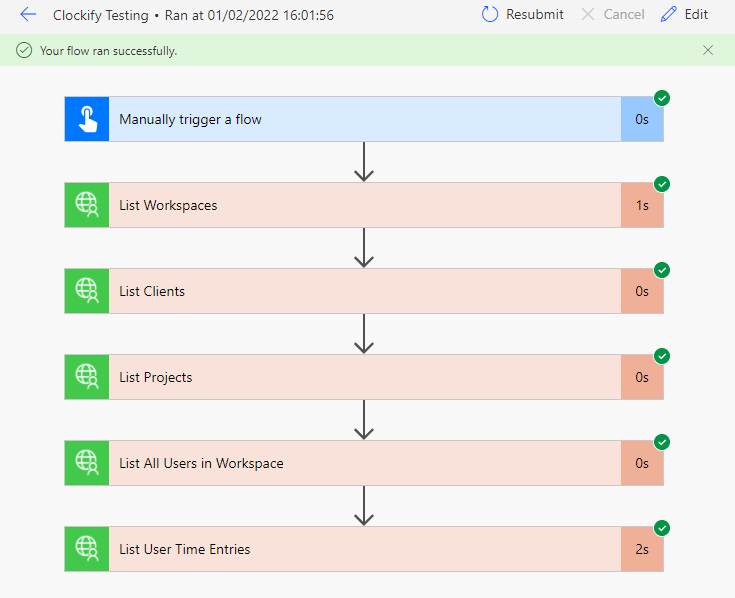Image resolution: width=735 pixels, height=598 pixels.
Task: Click the 2s duration on List User Time Entries
Action: [642, 550]
